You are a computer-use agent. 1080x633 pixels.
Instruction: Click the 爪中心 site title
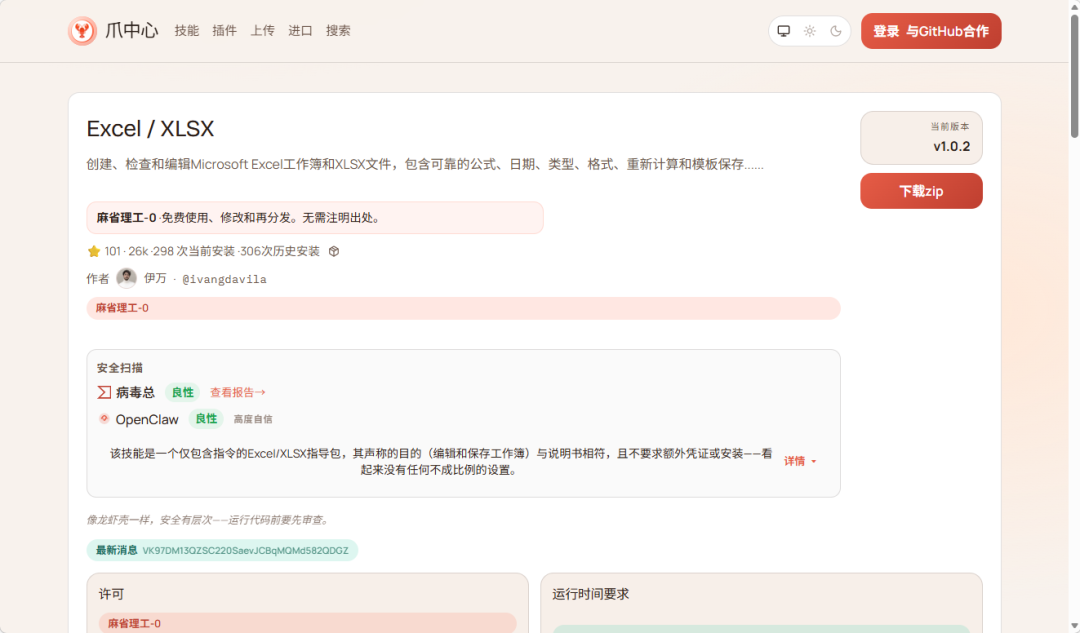point(132,31)
